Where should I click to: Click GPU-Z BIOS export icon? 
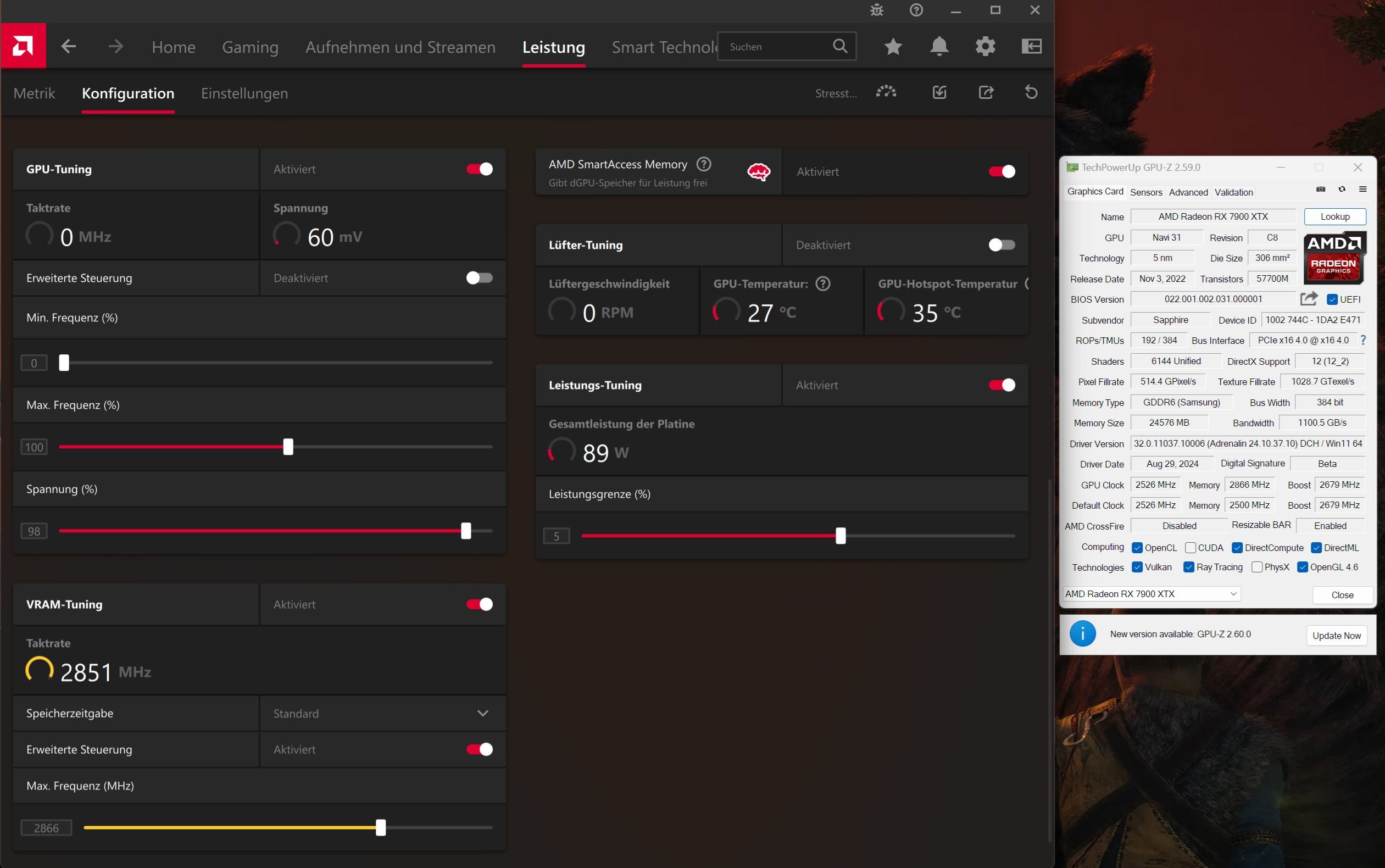[x=1309, y=298]
